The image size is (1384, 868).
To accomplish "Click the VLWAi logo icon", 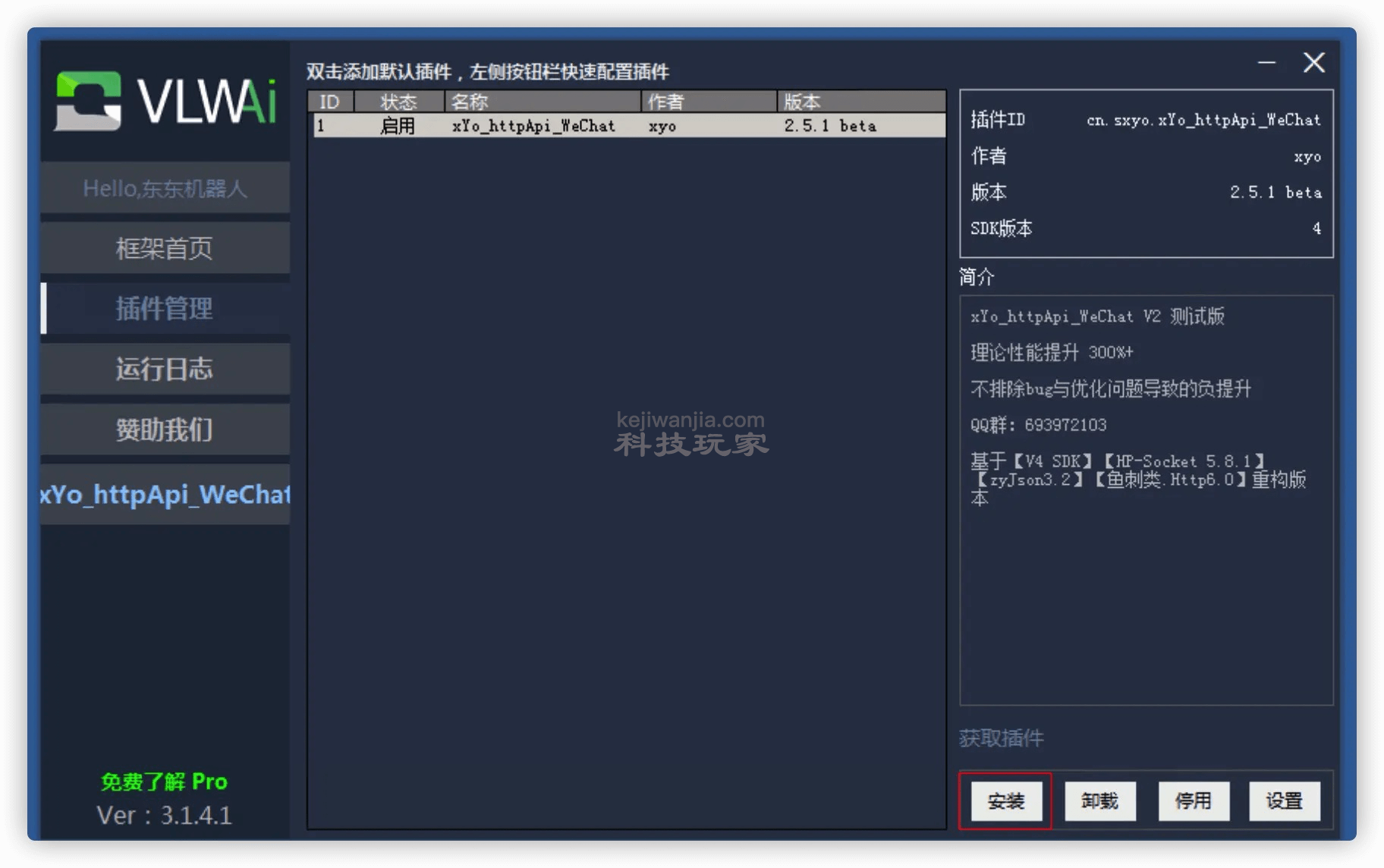I will point(88,101).
